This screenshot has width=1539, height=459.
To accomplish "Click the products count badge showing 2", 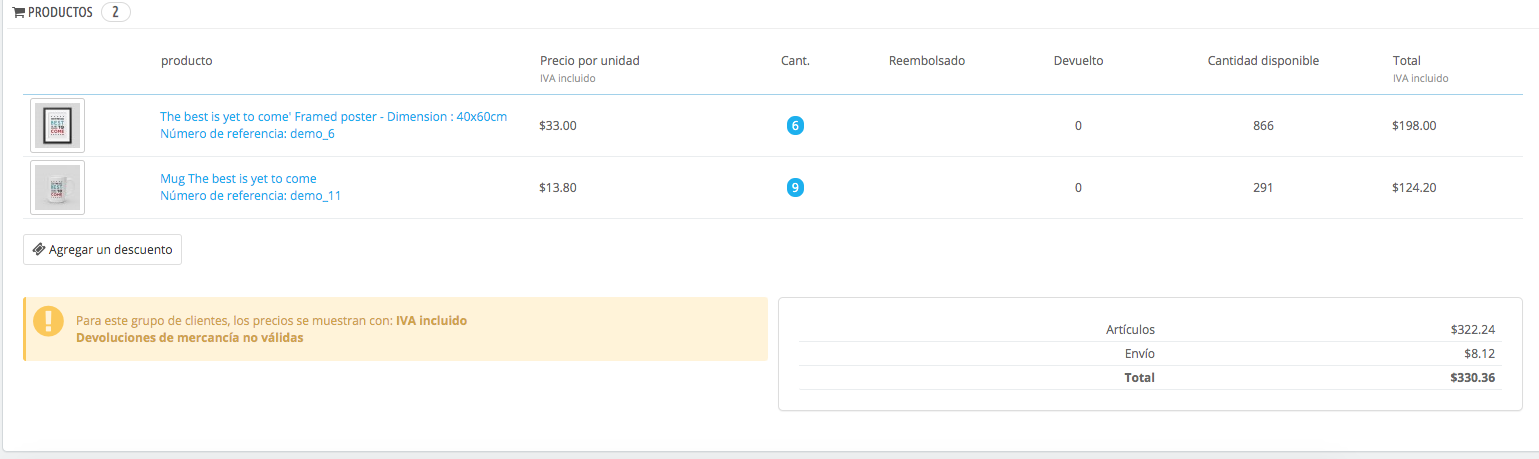I will [x=115, y=13].
